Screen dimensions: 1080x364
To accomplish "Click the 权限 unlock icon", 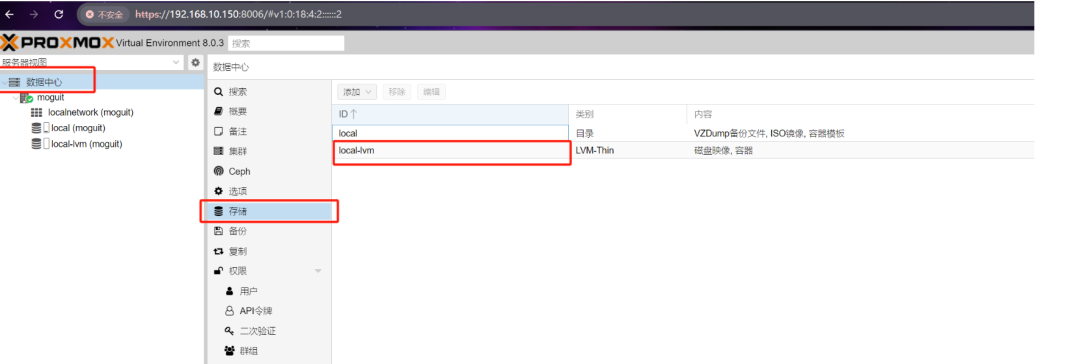I will (218, 271).
